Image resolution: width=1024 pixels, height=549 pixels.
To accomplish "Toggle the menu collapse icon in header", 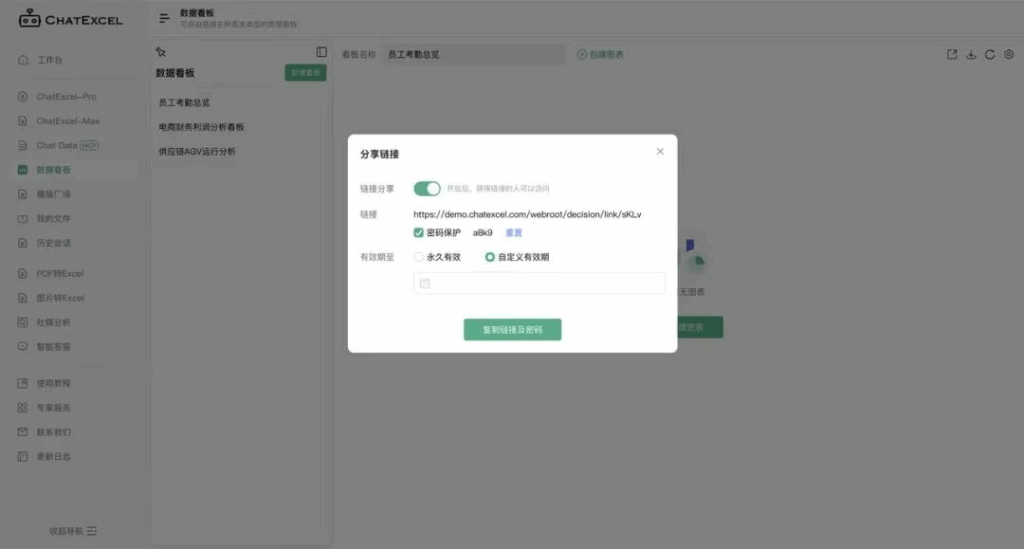I will pos(165,18).
